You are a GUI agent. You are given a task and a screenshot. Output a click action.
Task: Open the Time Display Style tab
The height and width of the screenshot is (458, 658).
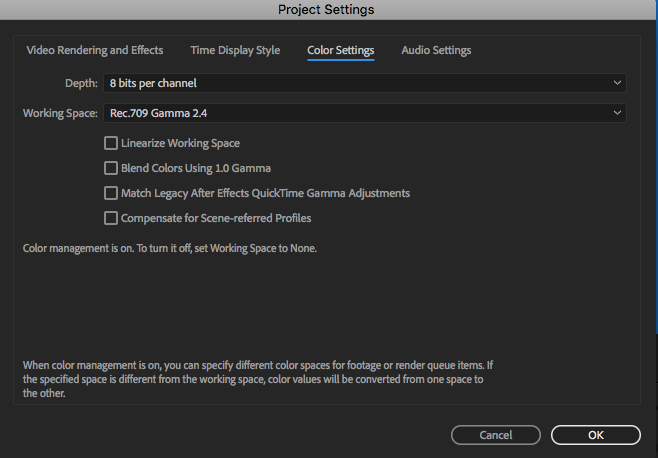coord(235,50)
